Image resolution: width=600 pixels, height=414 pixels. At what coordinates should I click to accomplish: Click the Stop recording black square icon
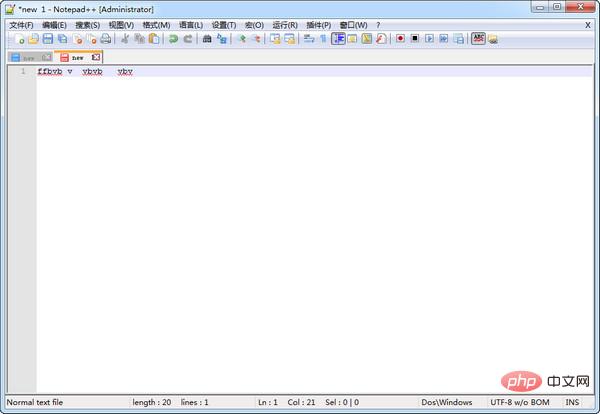pos(414,39)
